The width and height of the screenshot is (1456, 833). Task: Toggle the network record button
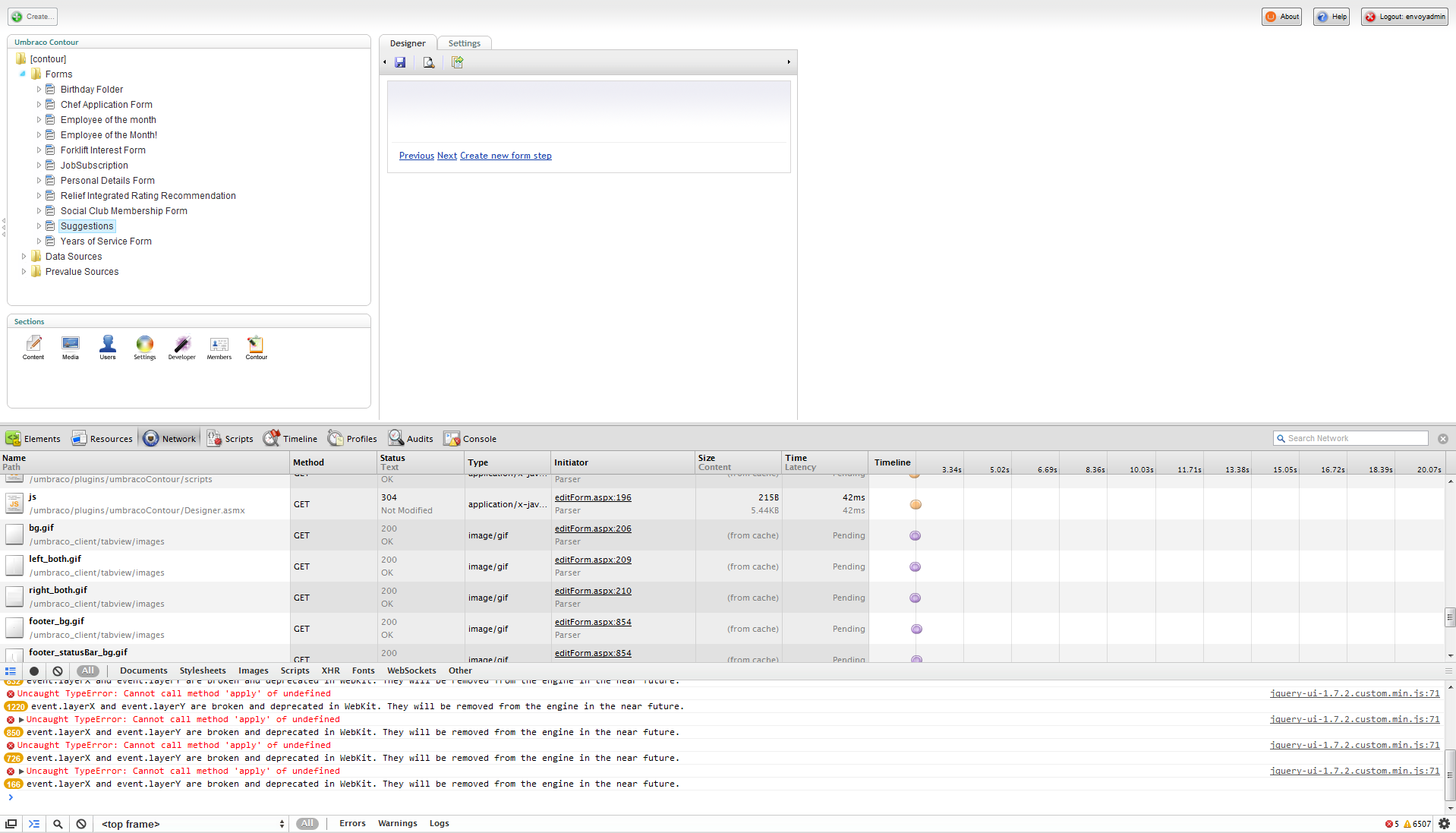tap(34, 671)
